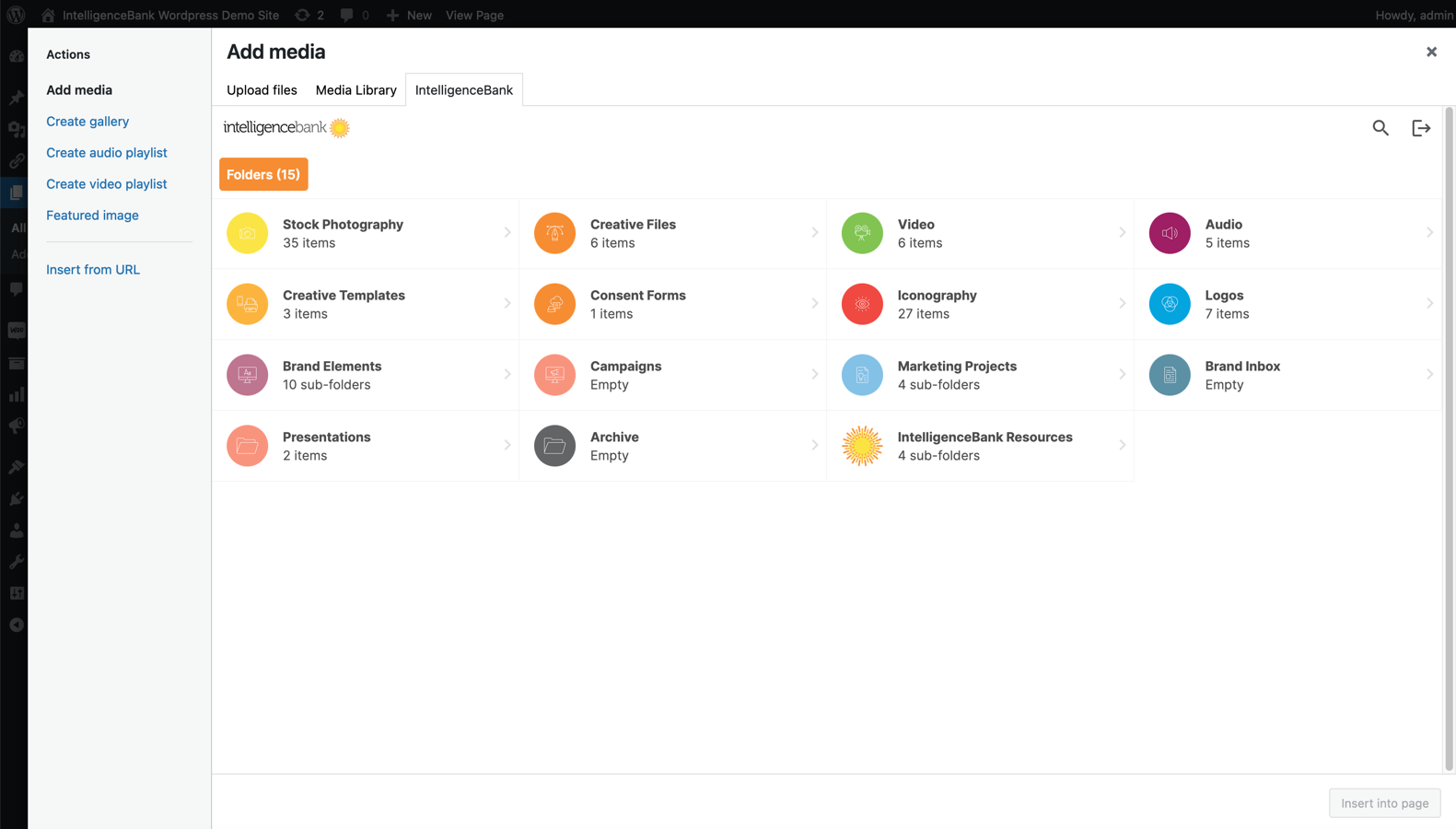The height and width of the screenshot is (829, 1456).
Task: Click the IntelligenceBank Wordpress Demo Site link
Action: [x=161, y=15]
